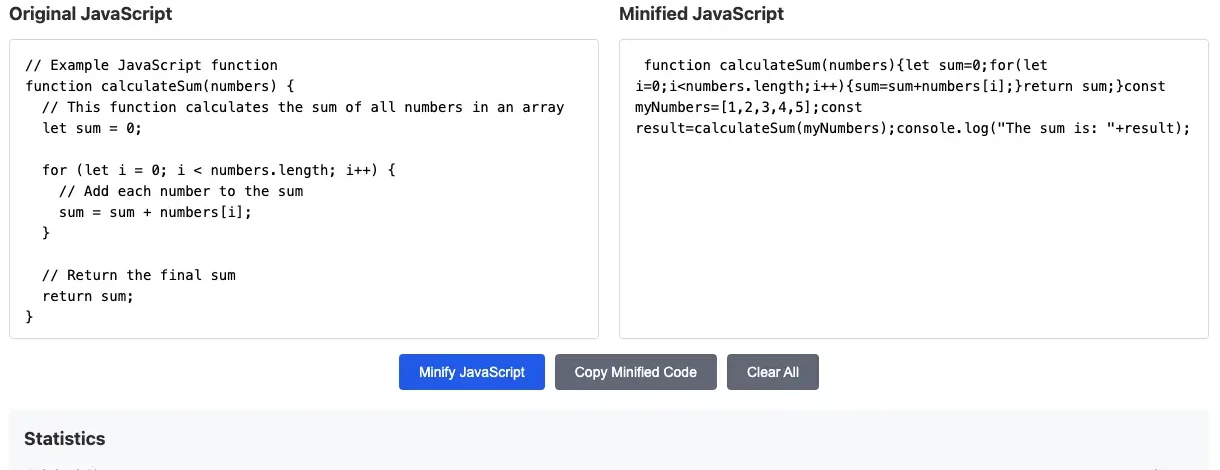This screenshot has height=470, width=1220.
Task: Click the minified line containing console.log
Action: point(912,128)
